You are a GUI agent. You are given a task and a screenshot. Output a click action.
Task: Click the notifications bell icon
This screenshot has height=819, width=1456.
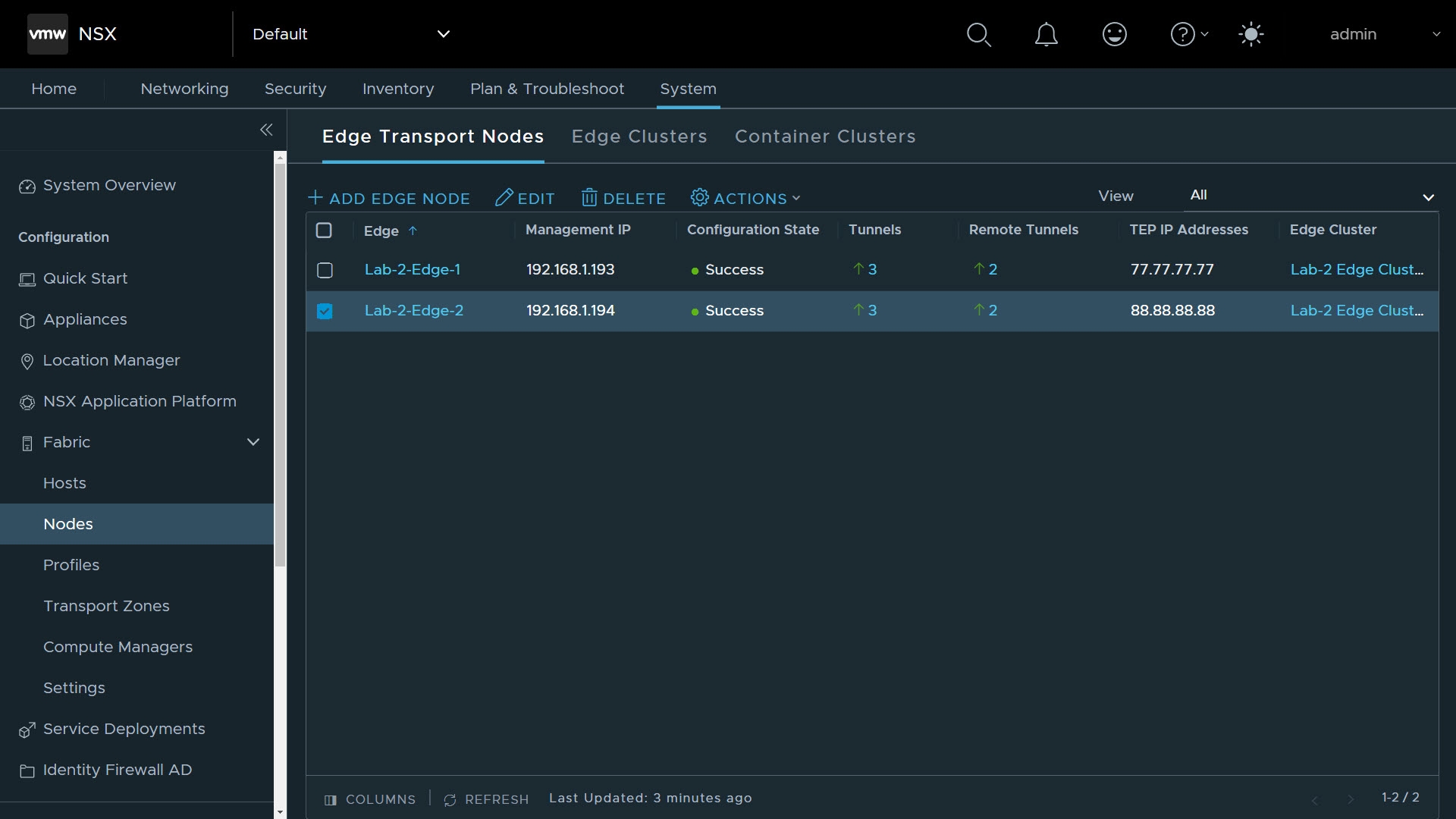point(1046,35)
